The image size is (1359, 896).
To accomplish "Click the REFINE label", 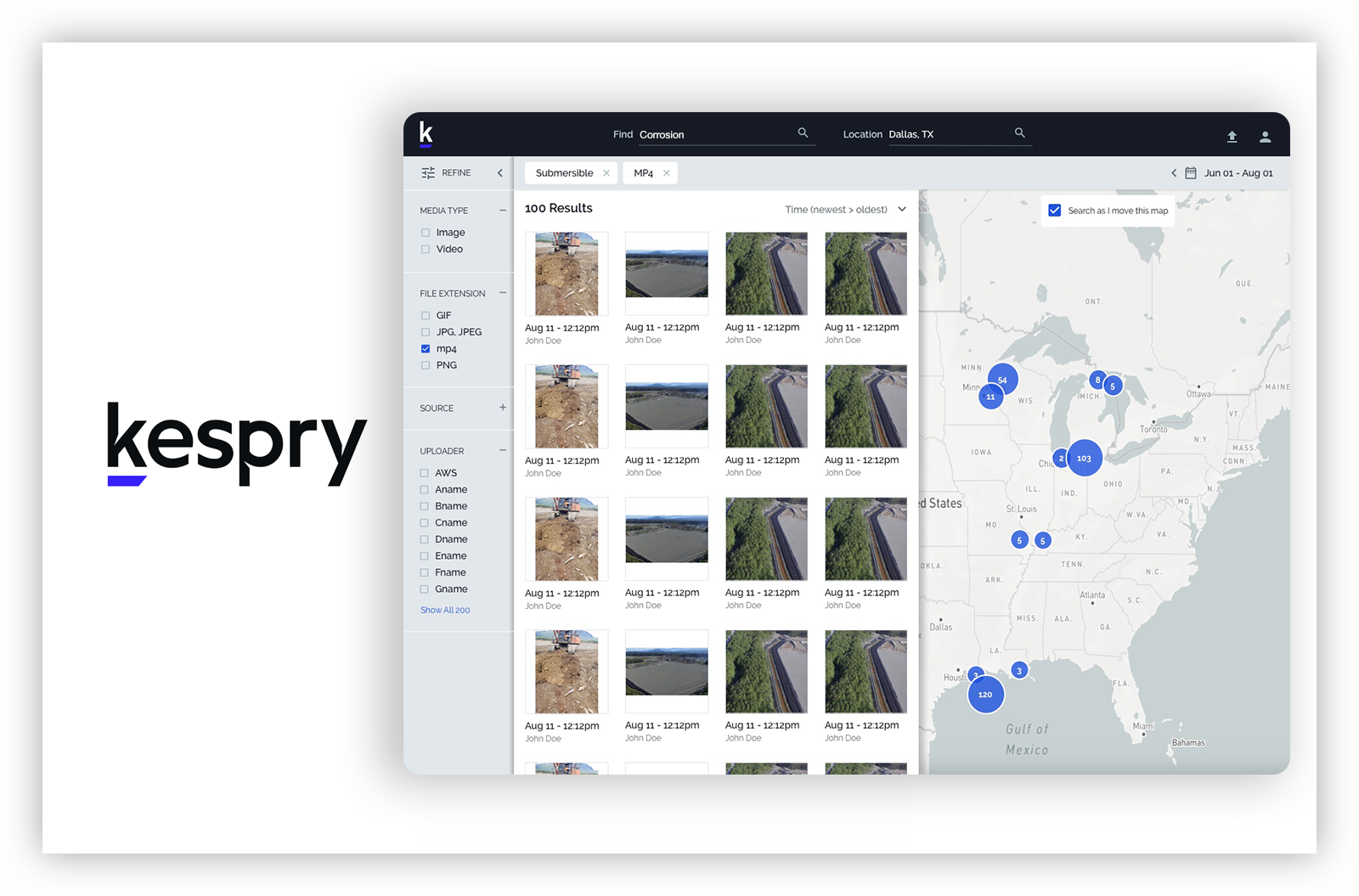I will click(456, 172).
